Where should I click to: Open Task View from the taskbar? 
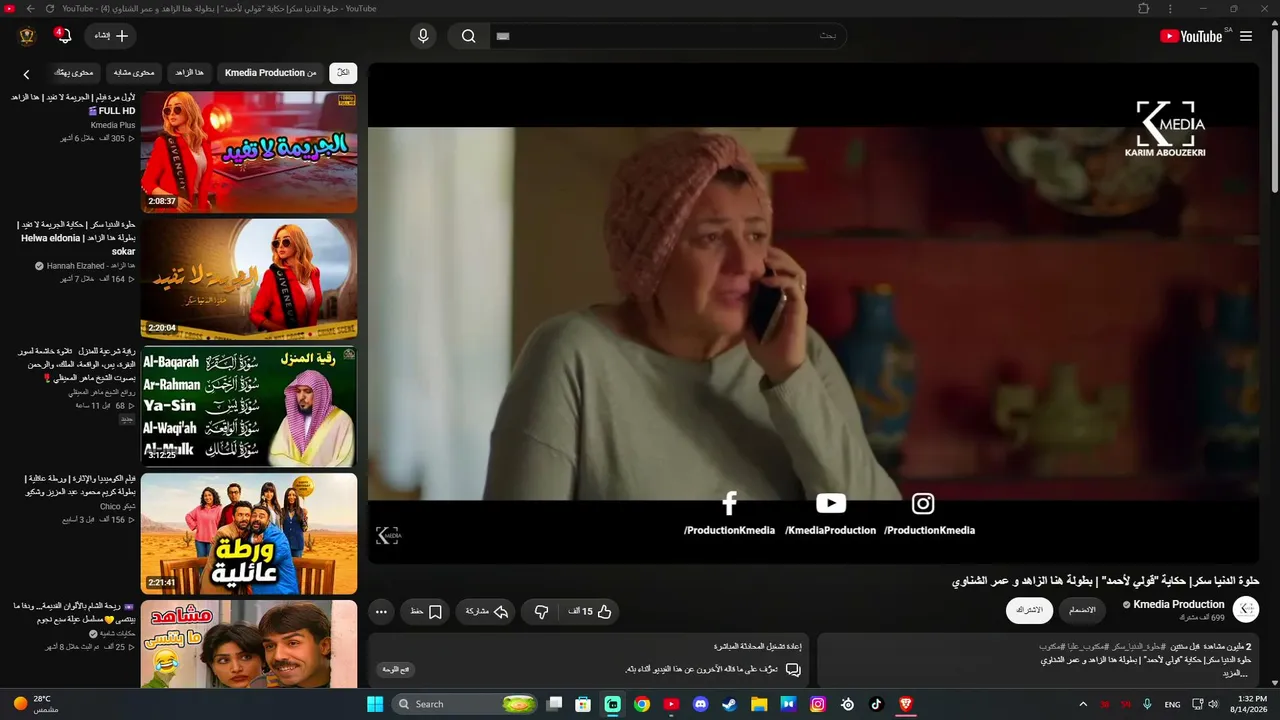[x=554, y=704]
